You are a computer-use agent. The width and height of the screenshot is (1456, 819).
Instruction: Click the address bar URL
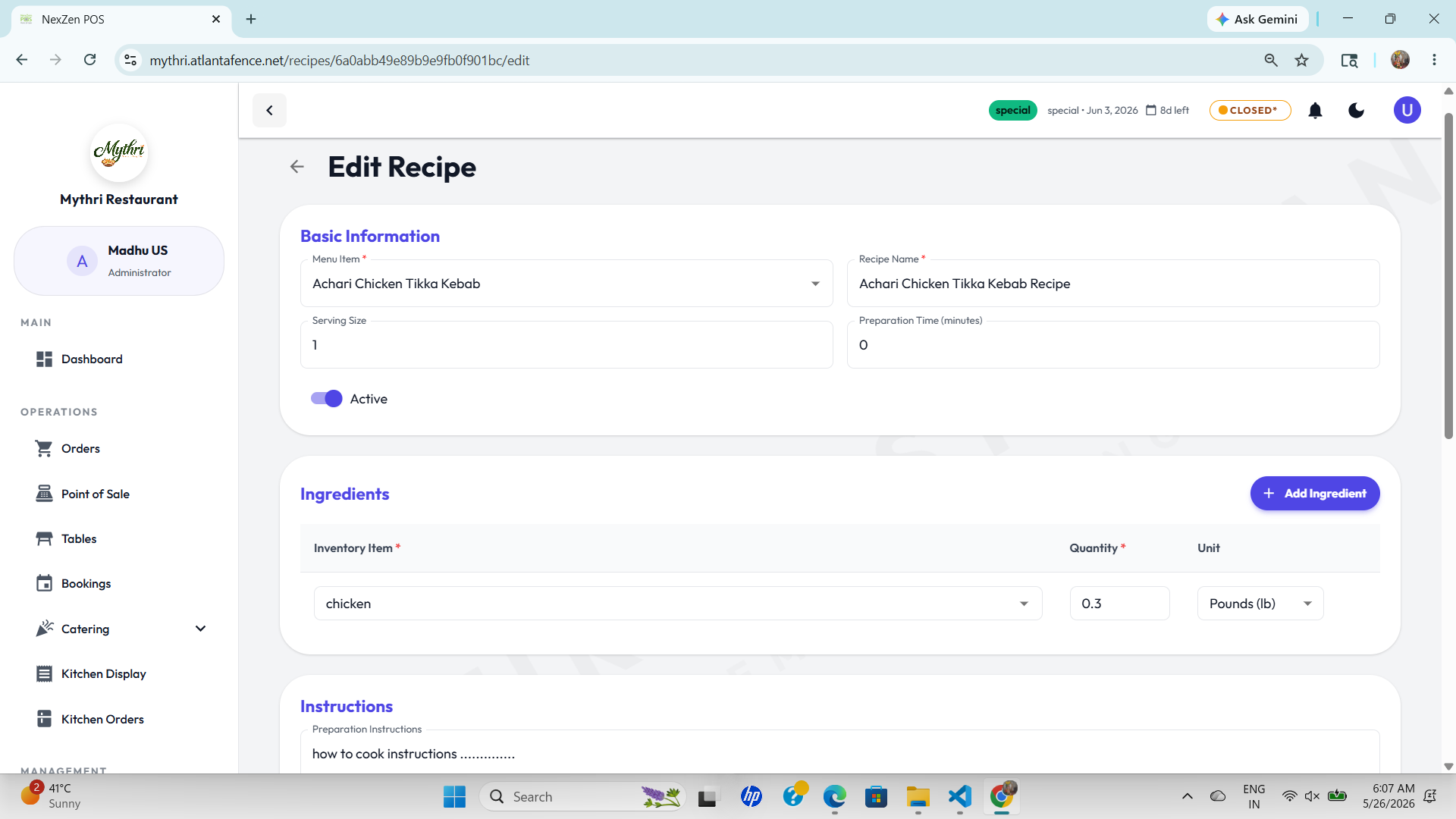tap(339, 60)
